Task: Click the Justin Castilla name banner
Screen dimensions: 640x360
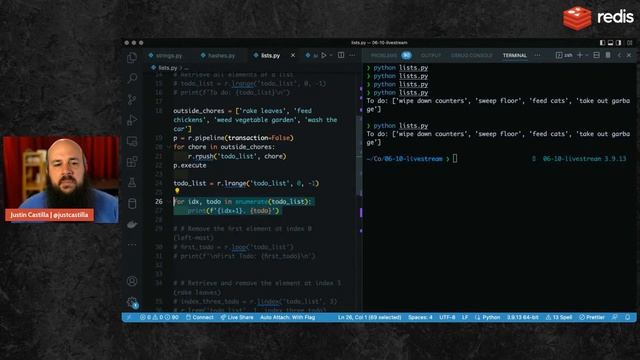Action: coord(49,215)
